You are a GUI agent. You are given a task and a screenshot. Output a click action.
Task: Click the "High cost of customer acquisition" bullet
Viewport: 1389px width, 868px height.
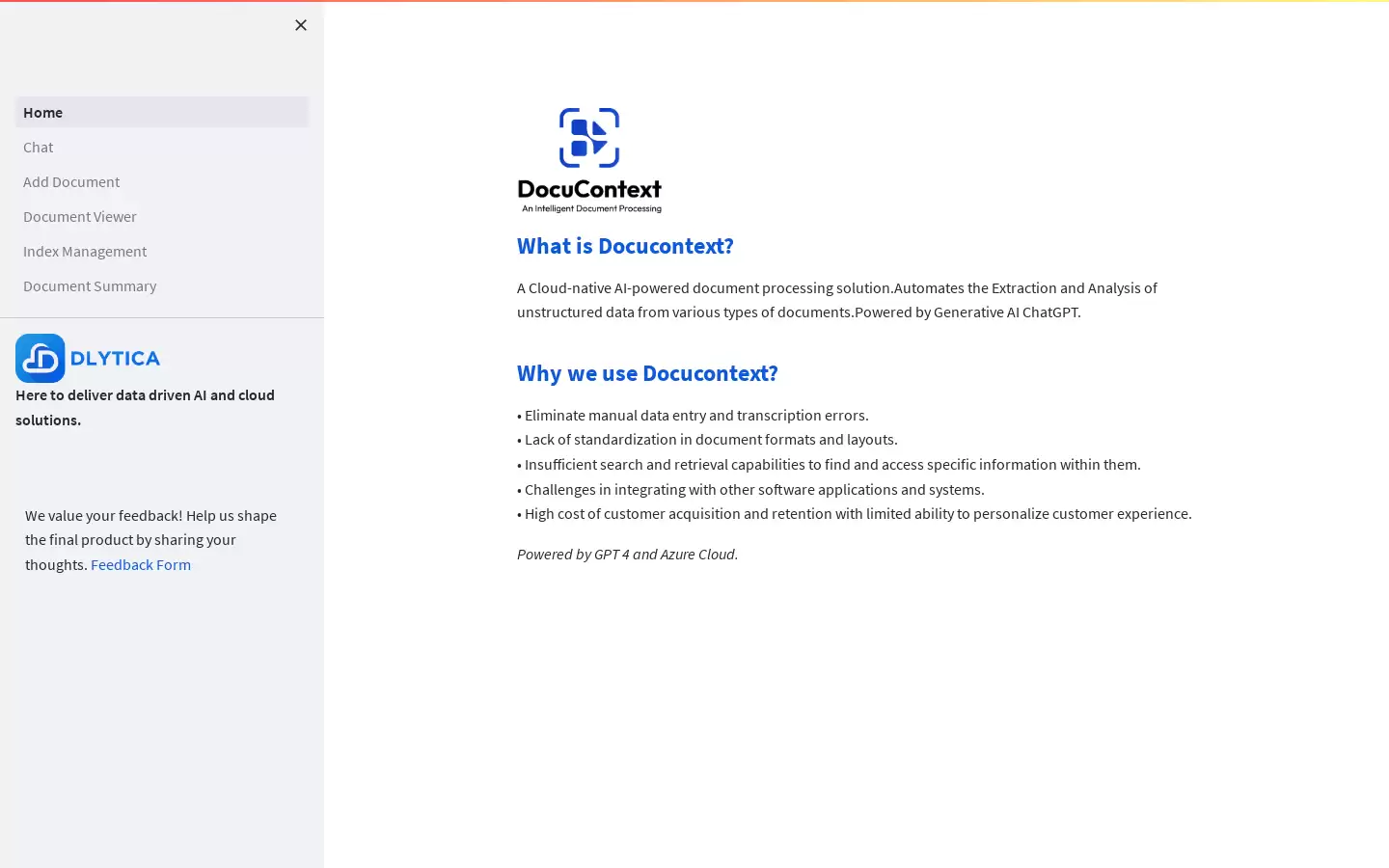855,513
